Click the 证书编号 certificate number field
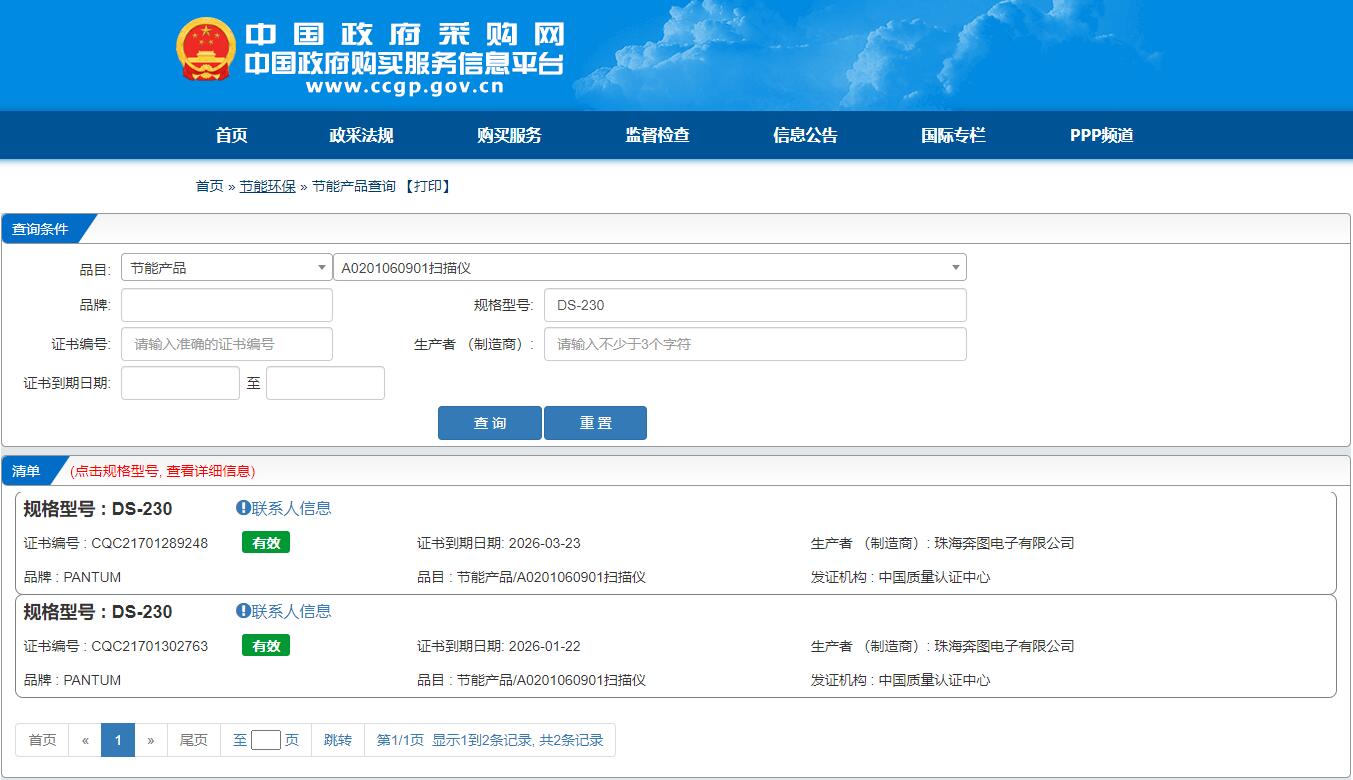The image size is (1353, 780). pyautogui.click(x=227, y=344)
